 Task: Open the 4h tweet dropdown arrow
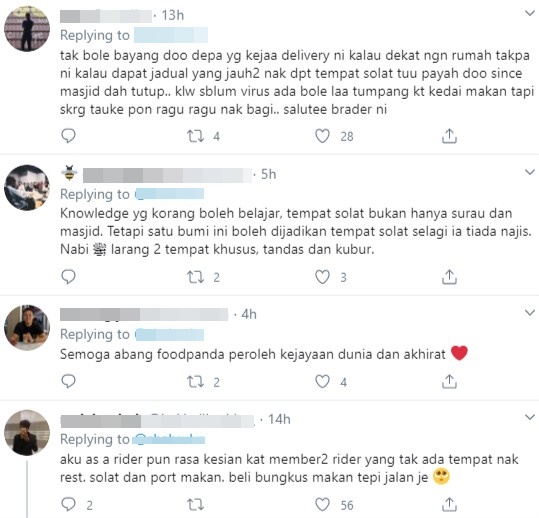click(530, 312)
